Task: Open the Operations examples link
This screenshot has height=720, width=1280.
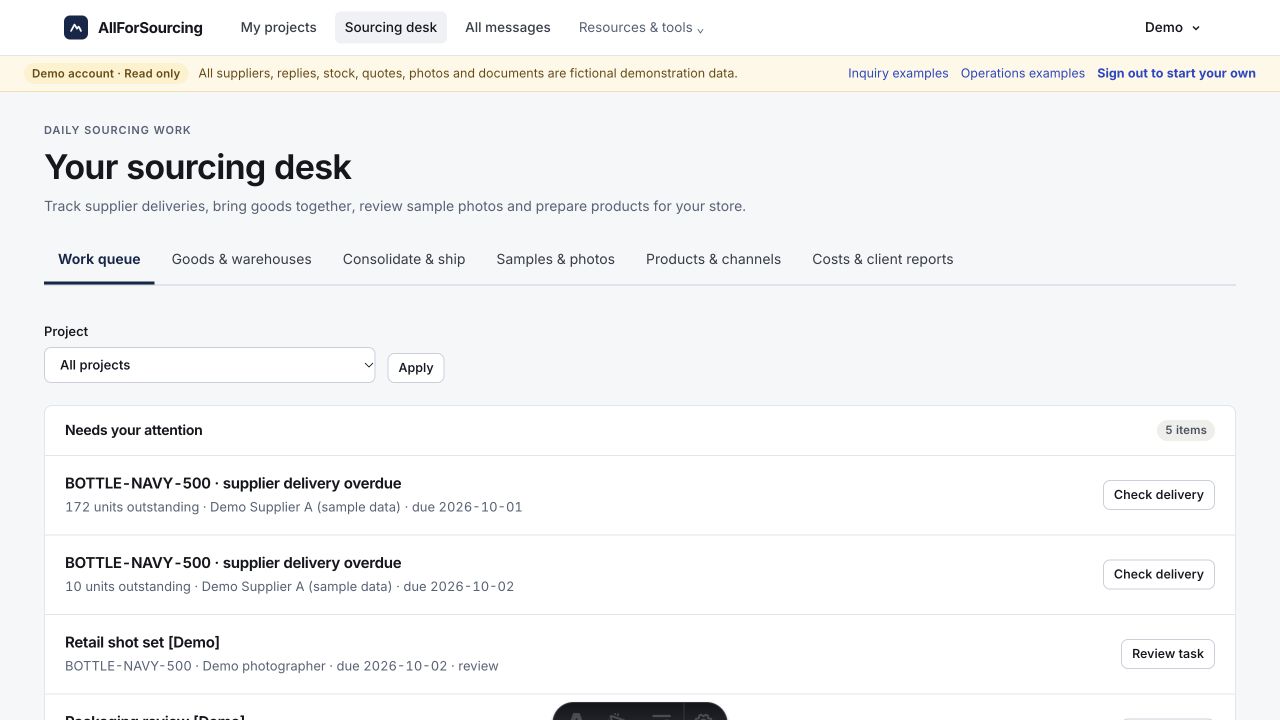Action: coord(1023,73)
